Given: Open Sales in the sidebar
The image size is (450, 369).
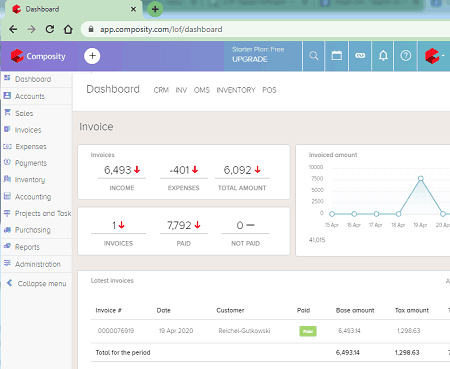Looking at the screenshot, I should tap(24, 113).
